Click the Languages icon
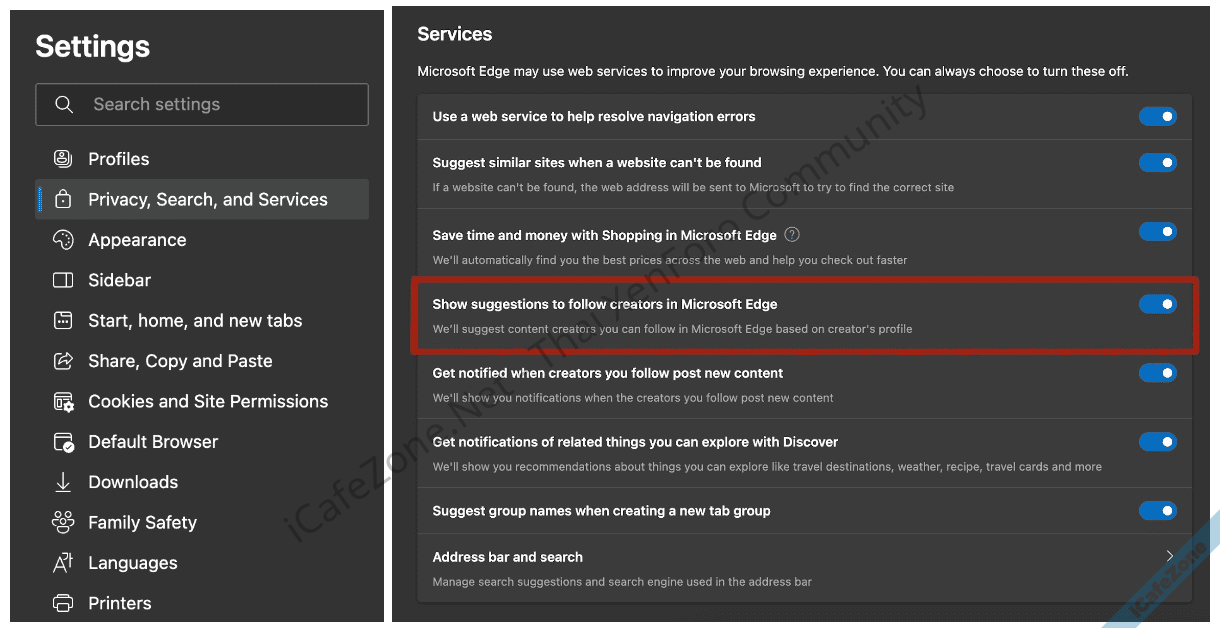The height and width of the screenshot is (628, 1220). click(63, 563)
